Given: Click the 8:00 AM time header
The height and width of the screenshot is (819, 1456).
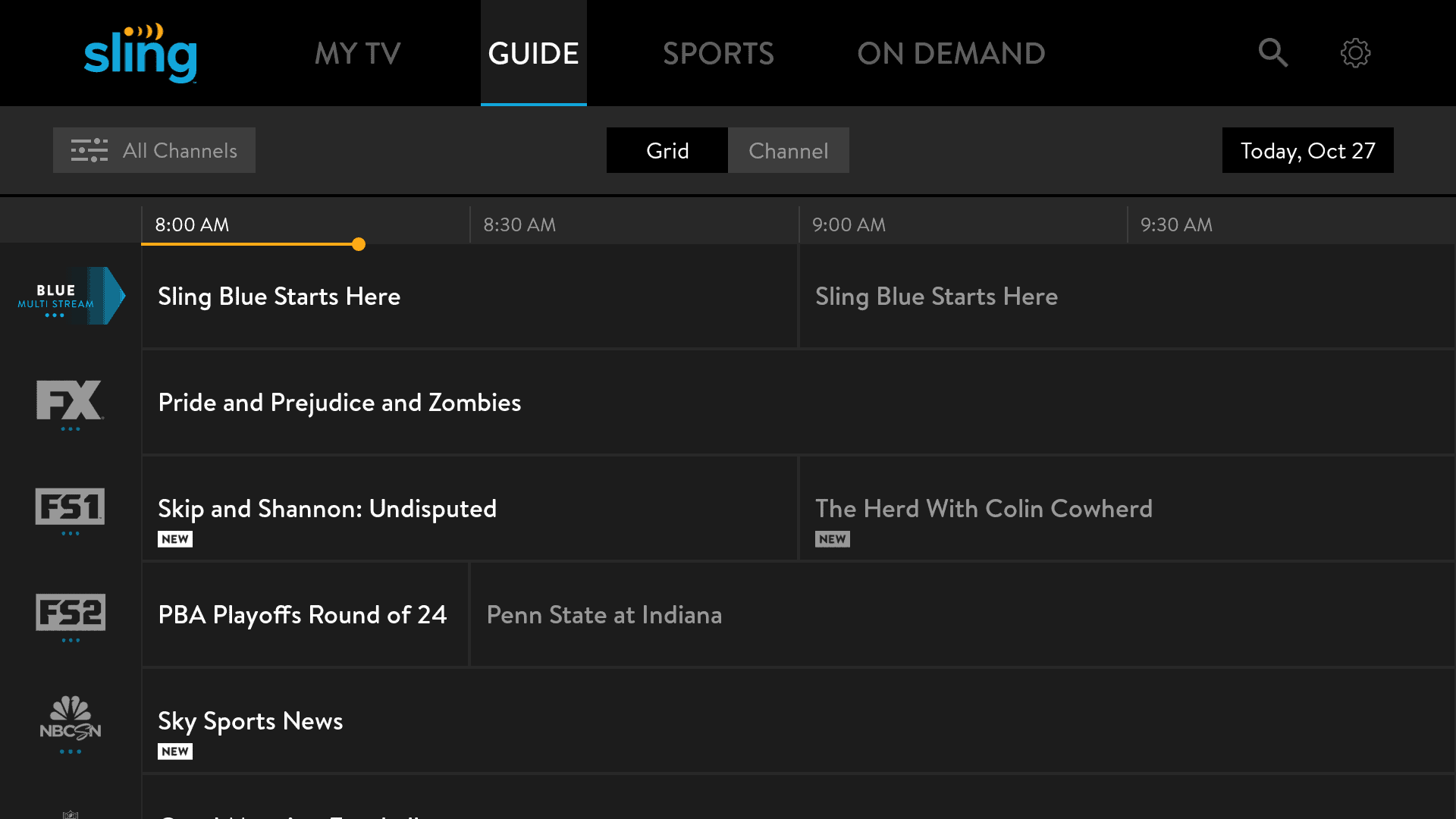Looking at the screenshot, I should [x=192, y=224].
